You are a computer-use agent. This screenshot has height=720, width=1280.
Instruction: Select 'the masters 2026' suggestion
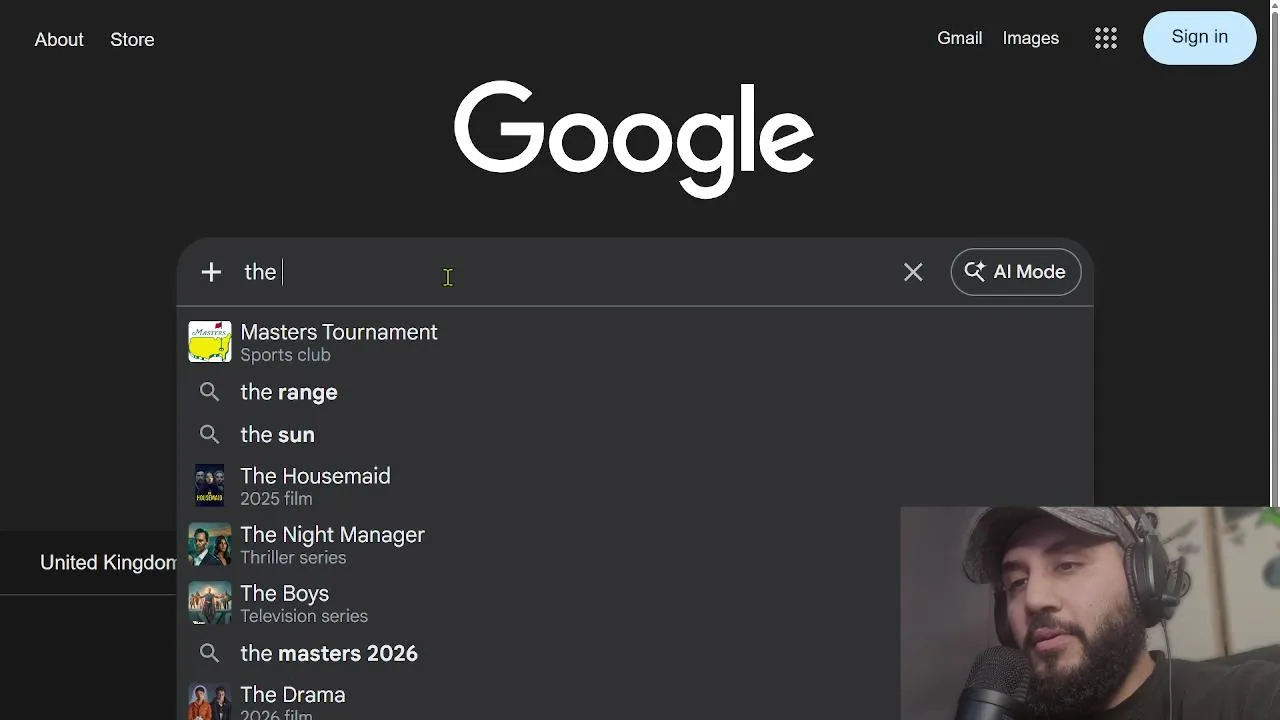[329, 653]
